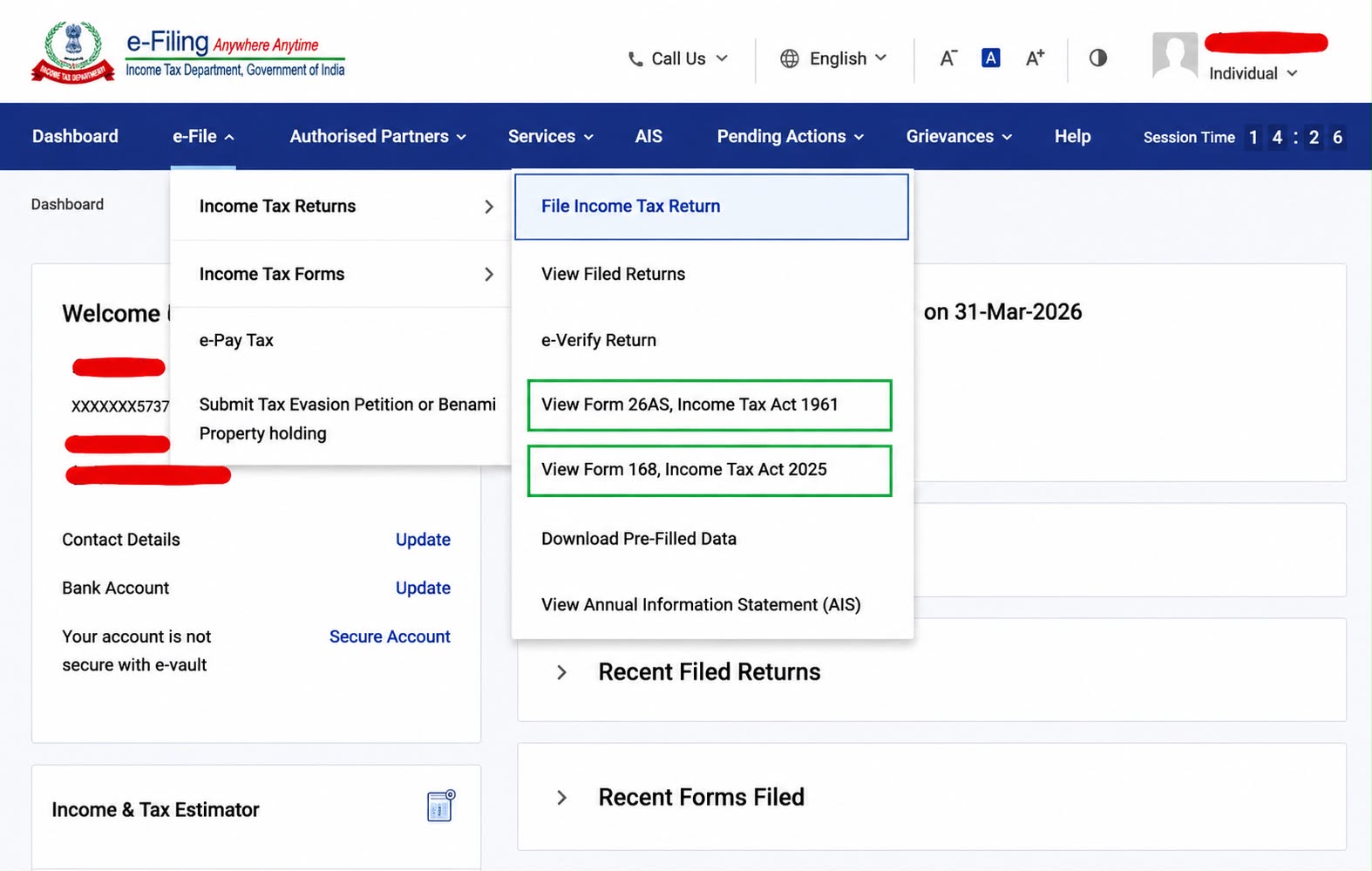
Task: Open View Form 168, Income Tax Act 2025
Action: 710,470
